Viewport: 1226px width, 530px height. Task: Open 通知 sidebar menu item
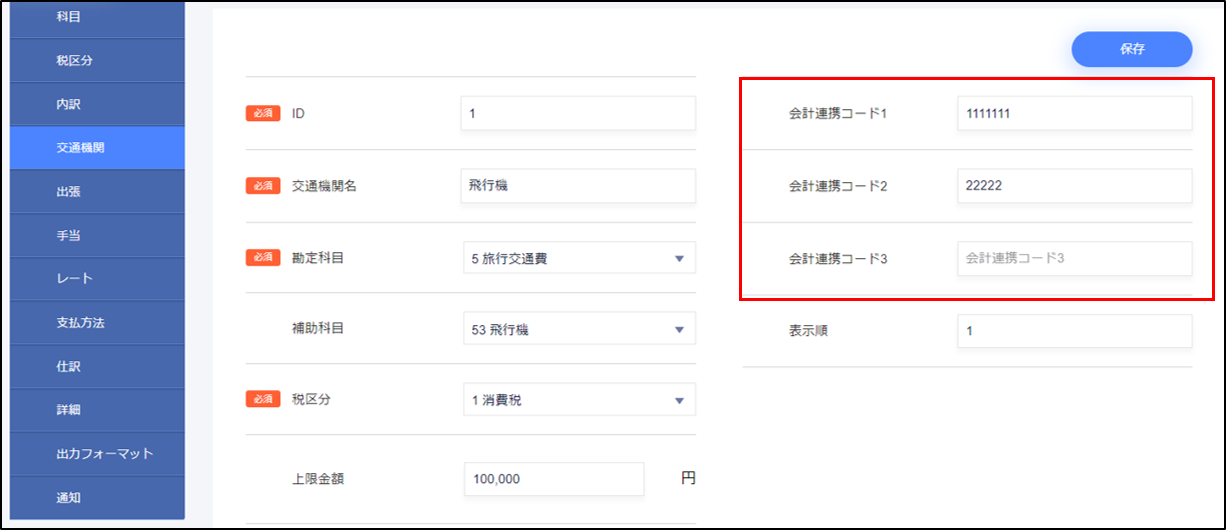click(x=97, y=497)
